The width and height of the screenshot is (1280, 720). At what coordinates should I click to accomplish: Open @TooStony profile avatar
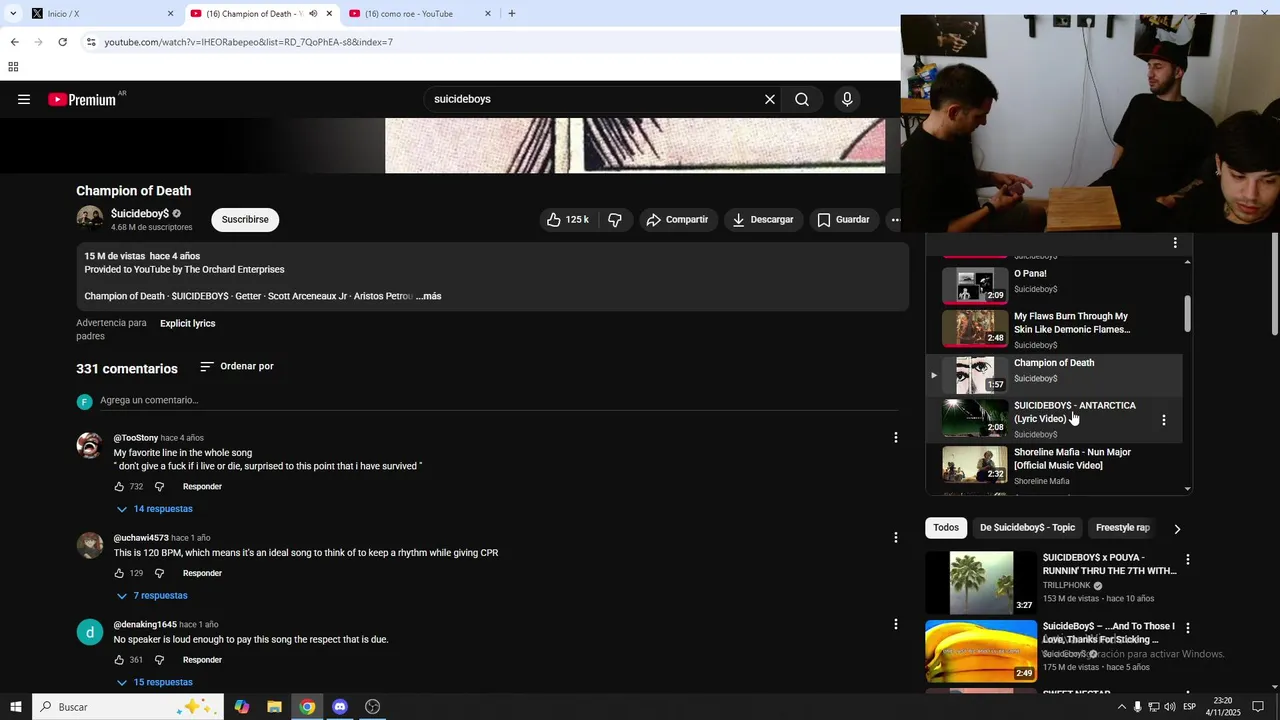[90, 445]
